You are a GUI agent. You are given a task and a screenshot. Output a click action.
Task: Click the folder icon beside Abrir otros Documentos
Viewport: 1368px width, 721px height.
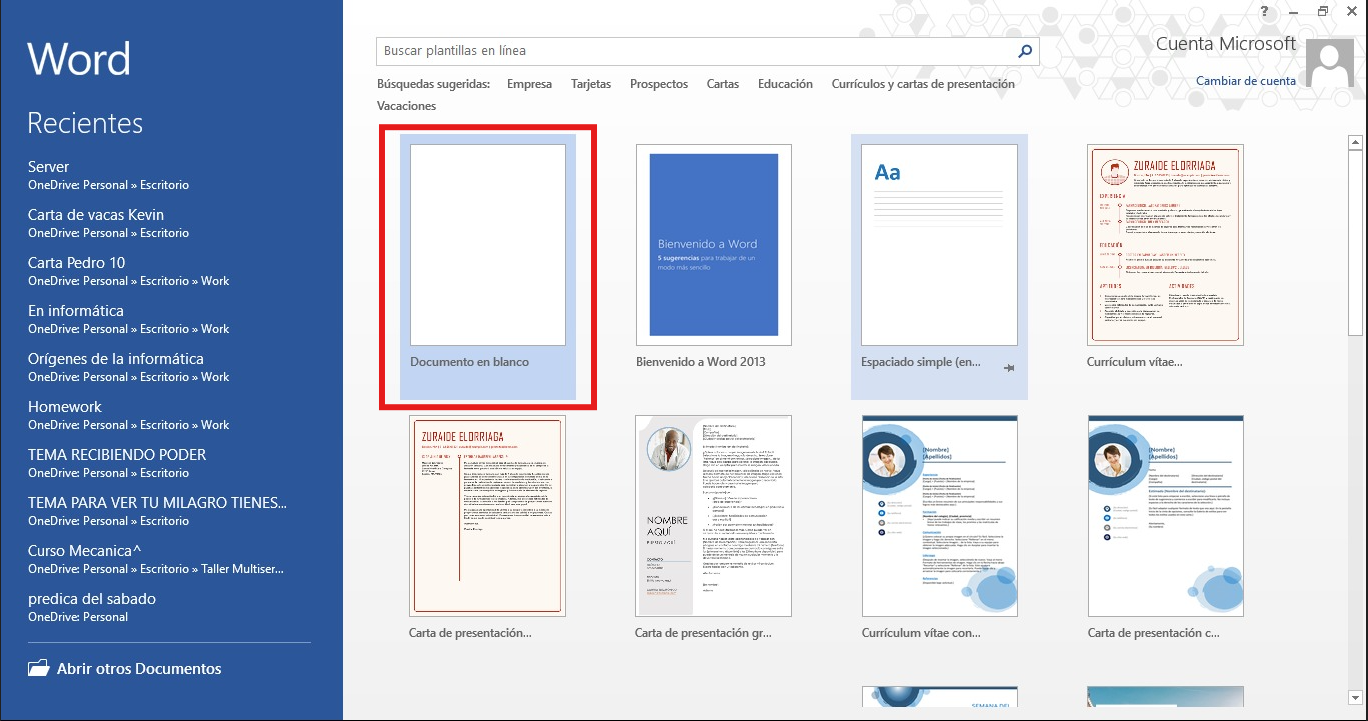click(x=38, y=669)
